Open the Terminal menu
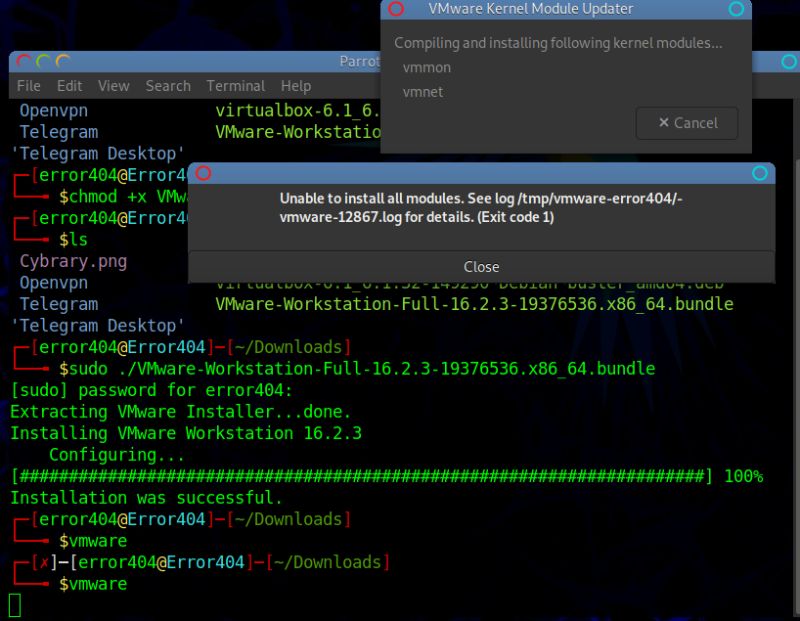The height and width of the screenshot is (621, 800). (x=235, y=86)
